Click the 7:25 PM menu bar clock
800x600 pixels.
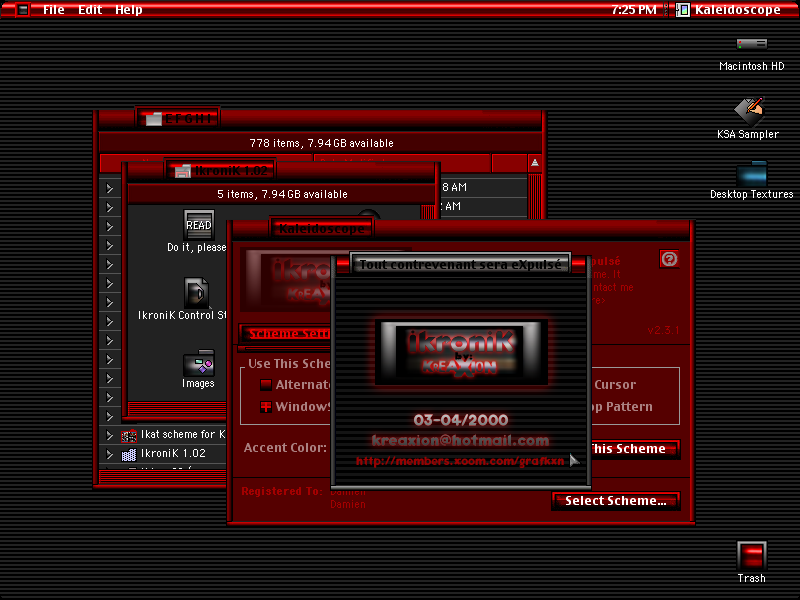click(x=634, y=10)
